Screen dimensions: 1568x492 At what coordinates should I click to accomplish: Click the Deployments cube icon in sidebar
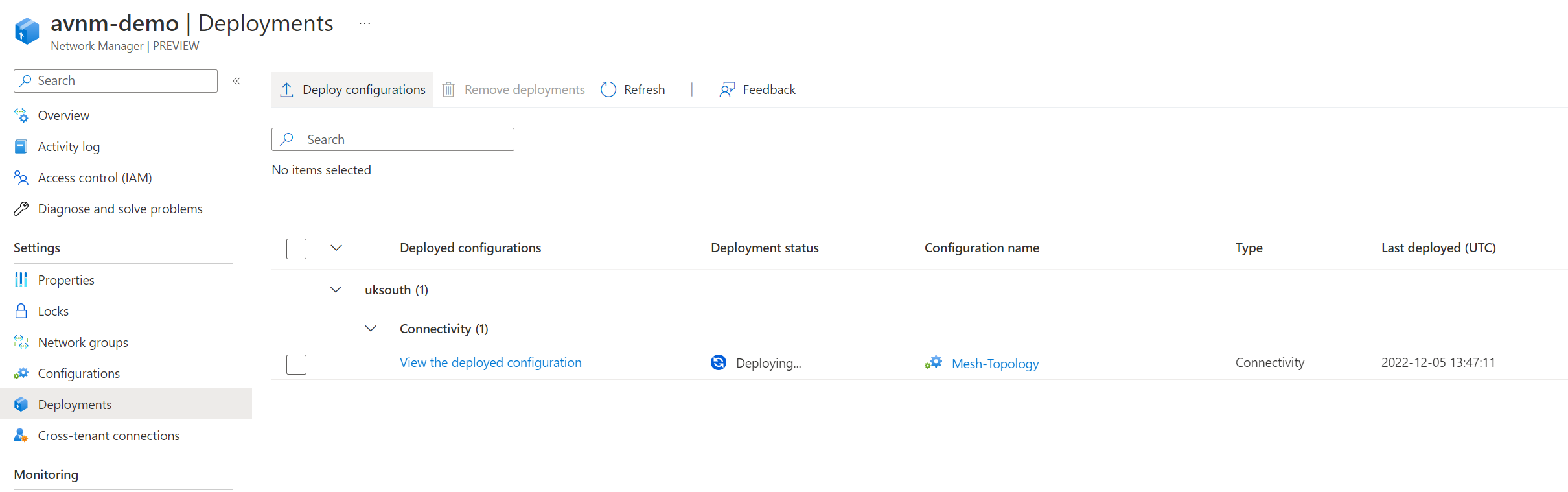(21, 404)
